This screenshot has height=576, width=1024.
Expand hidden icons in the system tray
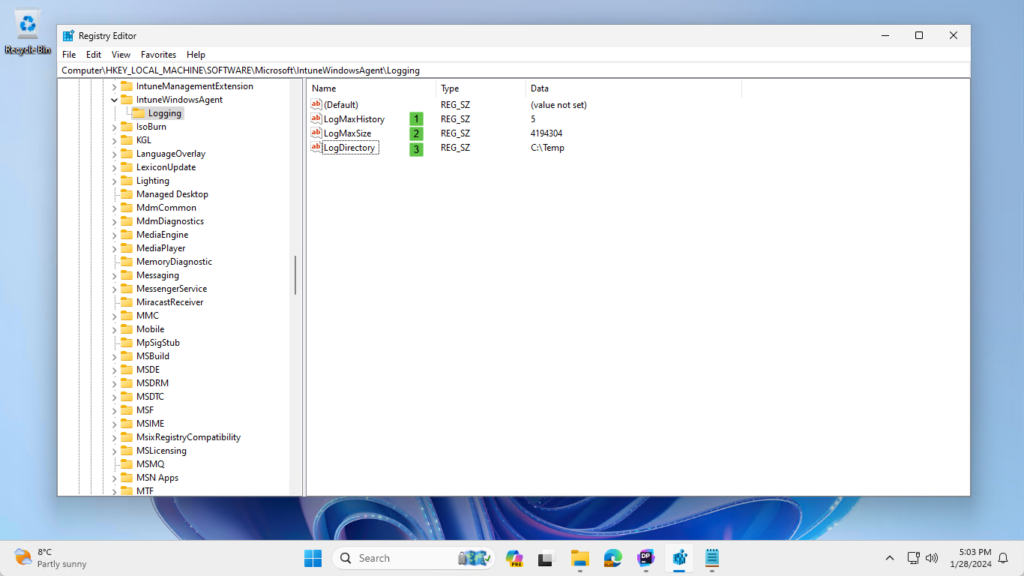point(889,558)
